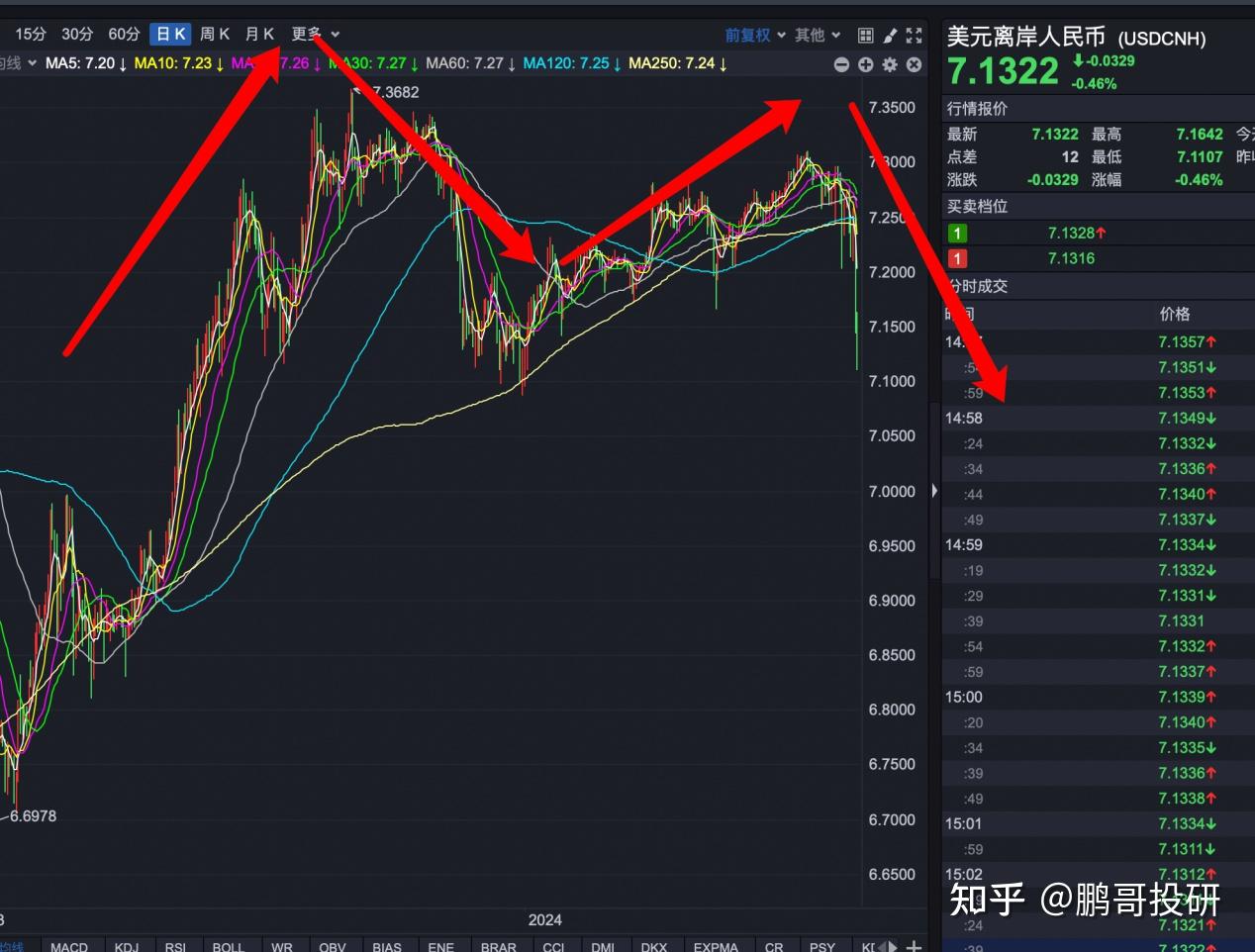The image size is (1255, 952).
Task: Expand the side panel with arrow handle
Action: (x=933, y=490)
